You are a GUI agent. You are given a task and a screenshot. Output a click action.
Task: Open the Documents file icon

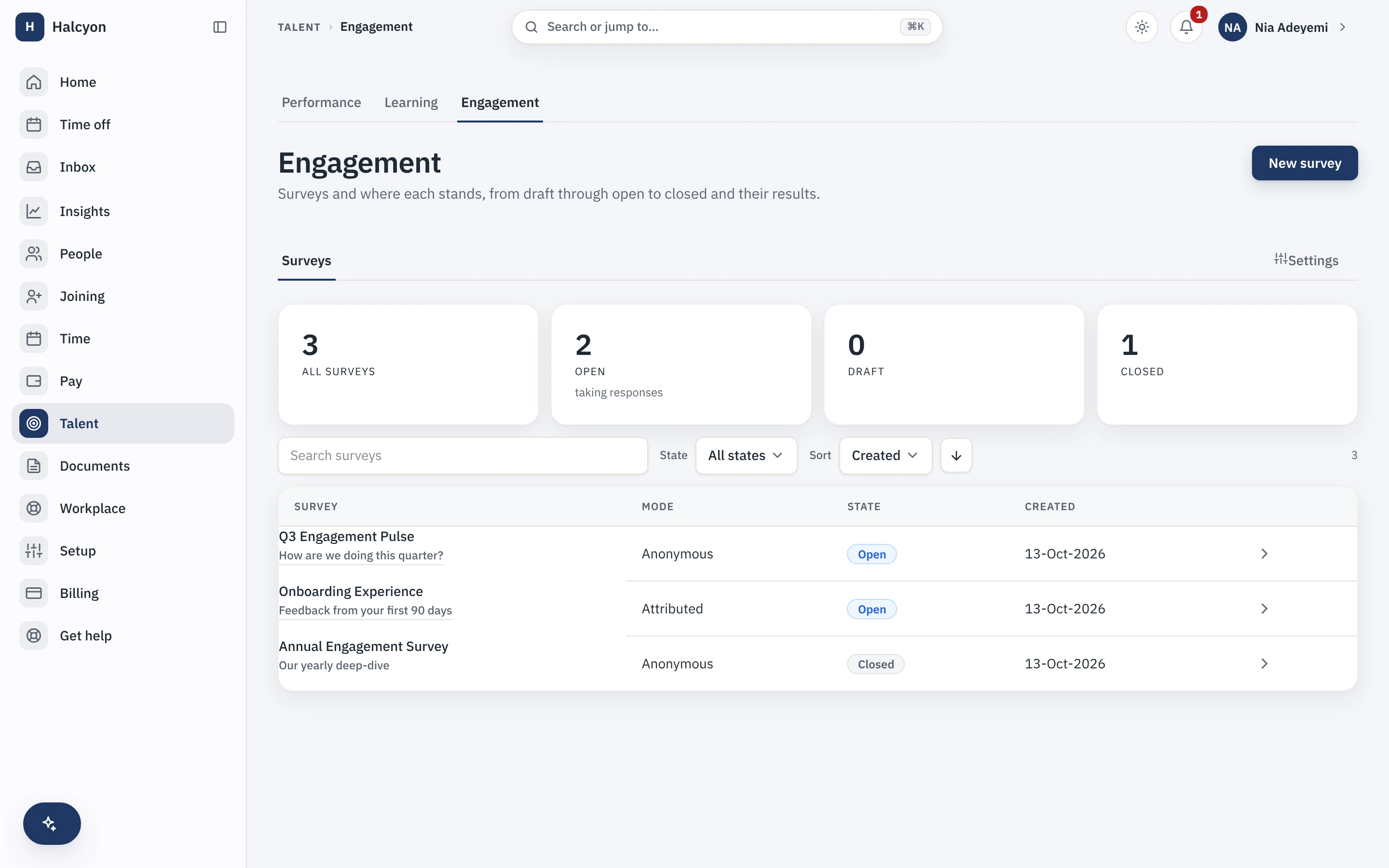pyautogui.click(x=34, y=466)
